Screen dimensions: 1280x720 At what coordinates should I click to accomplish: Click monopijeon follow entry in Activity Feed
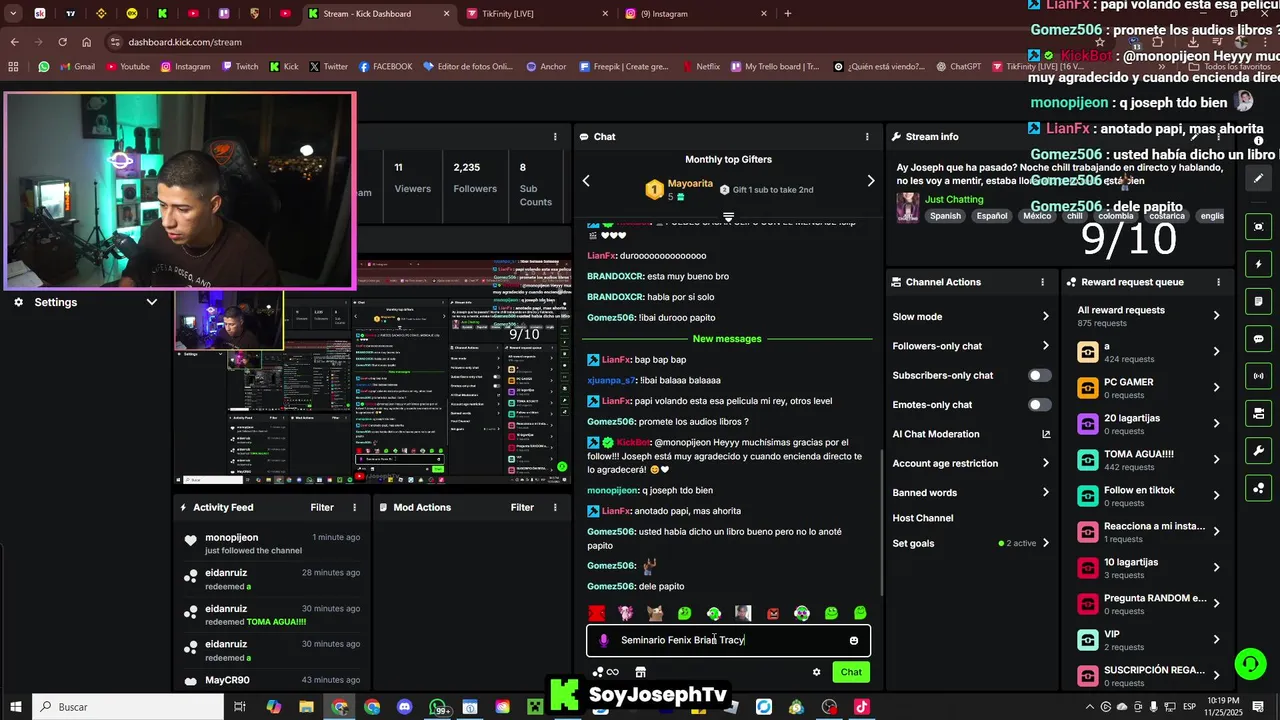[270, 543]
